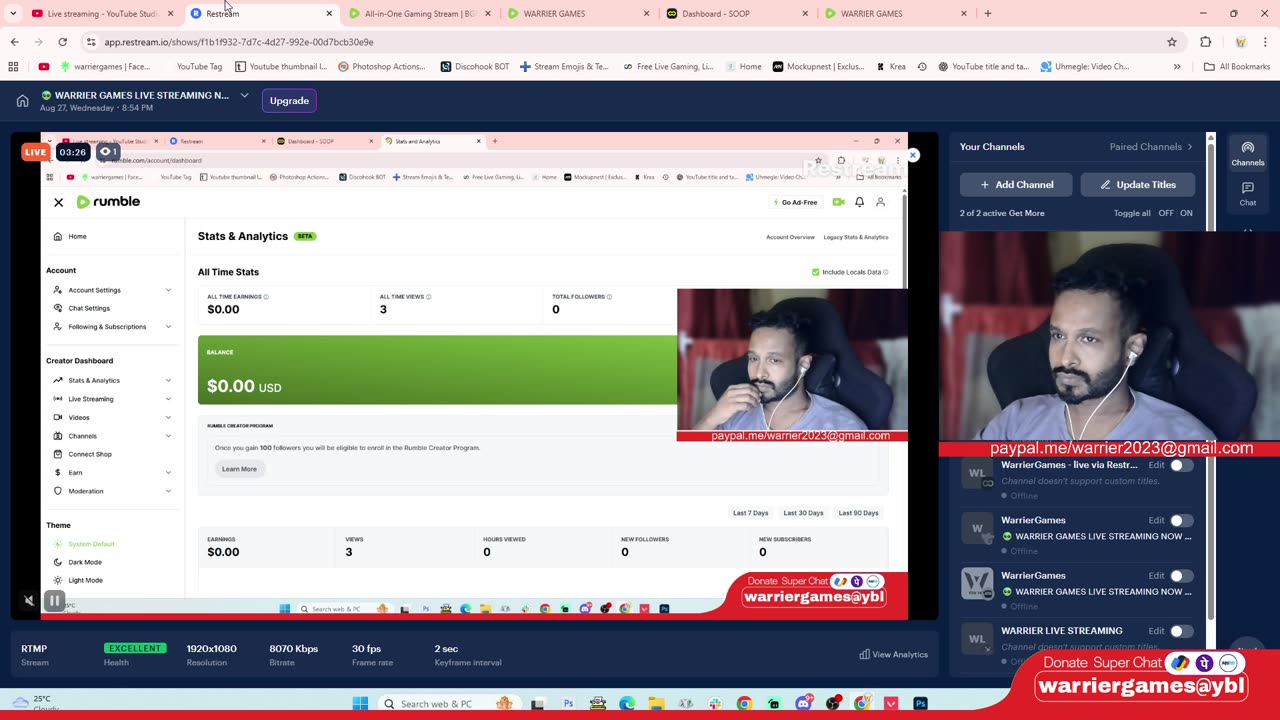
Task: Open the Photoshop Actions bookmark
Action: point(381,66)
